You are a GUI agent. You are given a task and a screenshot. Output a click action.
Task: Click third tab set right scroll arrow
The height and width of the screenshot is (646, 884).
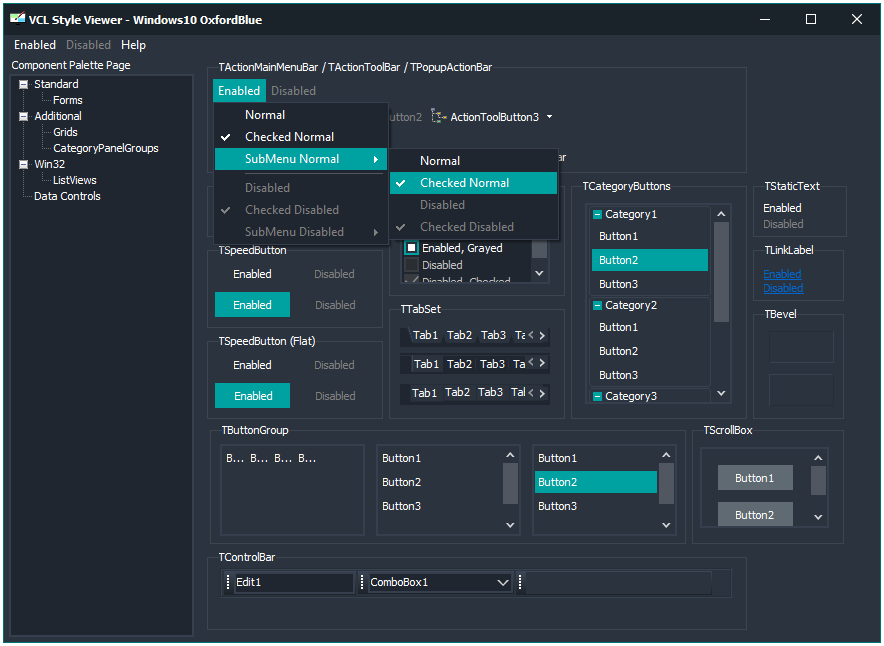pos(542,393)
